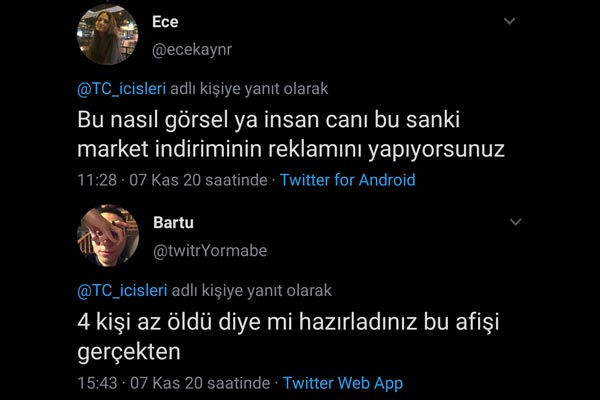This screenshot has width=600, height=400.
Task: Follow the @TC_icisleri mention in Ece's reply
Action: coord(122,89)
